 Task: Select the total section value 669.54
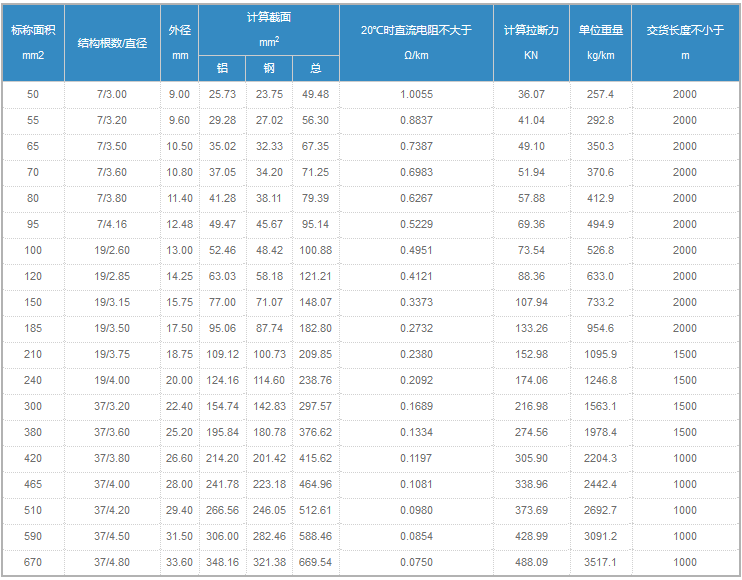[x=316, y=563]
